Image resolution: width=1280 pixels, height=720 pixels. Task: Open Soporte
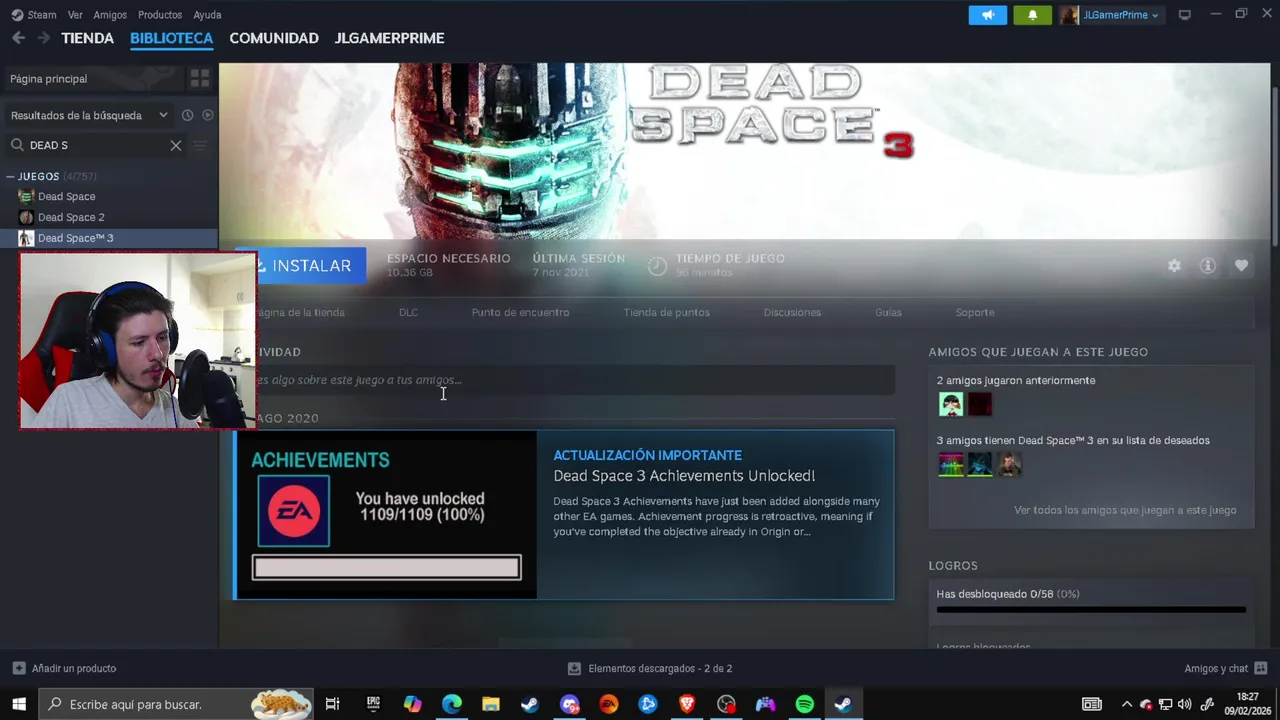click(x=975, y=312)
